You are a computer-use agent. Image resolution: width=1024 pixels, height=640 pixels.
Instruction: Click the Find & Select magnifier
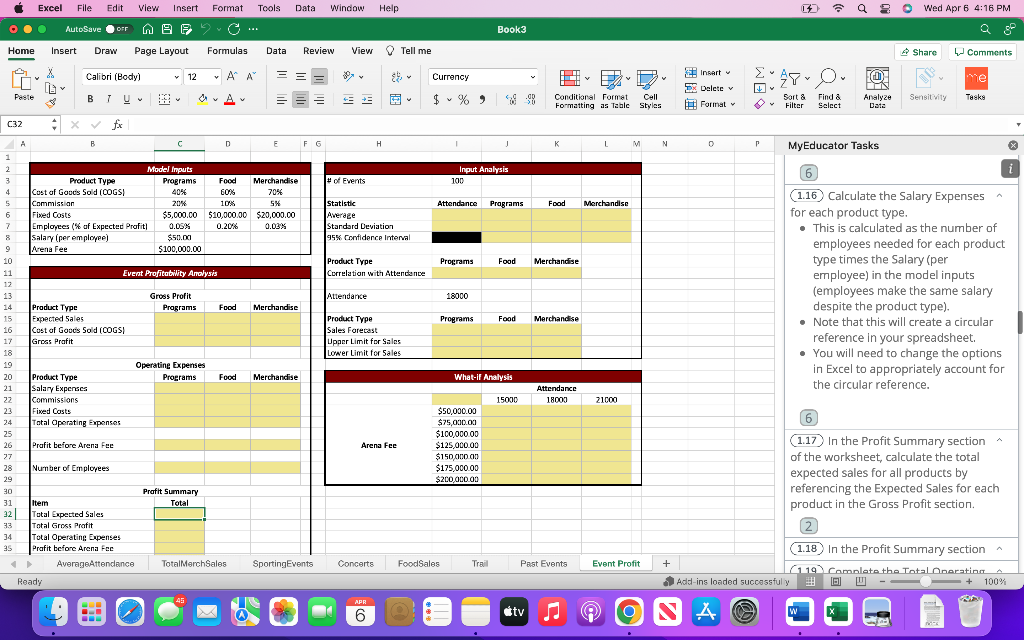click(x=826, y=78)
